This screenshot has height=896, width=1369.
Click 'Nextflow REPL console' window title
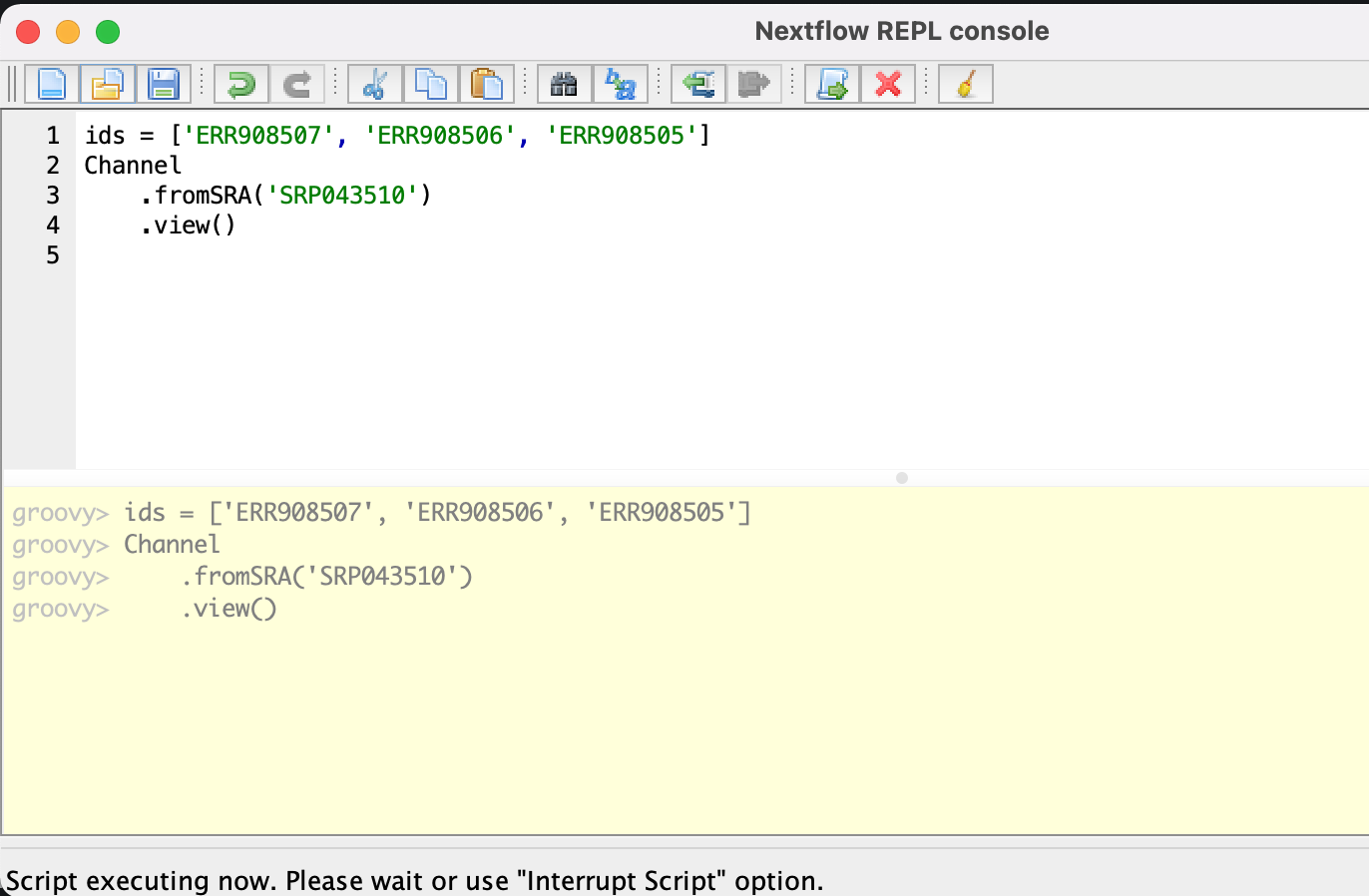pyautogui.click(x=902, y=31)
